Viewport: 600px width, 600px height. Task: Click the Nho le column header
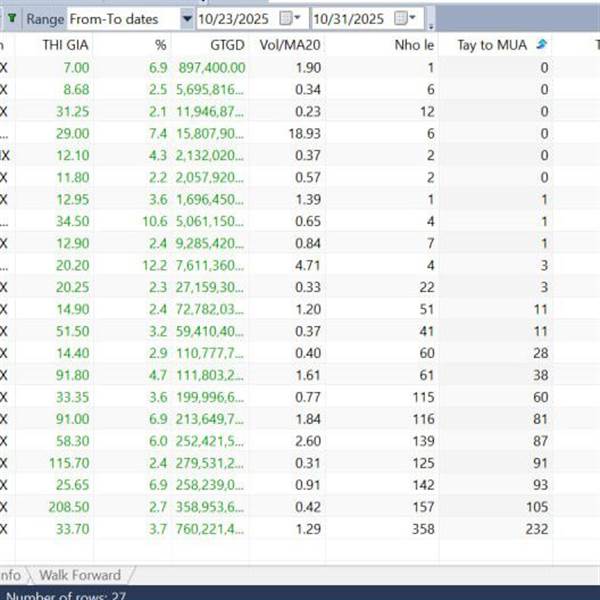click(x=413, y=44)
